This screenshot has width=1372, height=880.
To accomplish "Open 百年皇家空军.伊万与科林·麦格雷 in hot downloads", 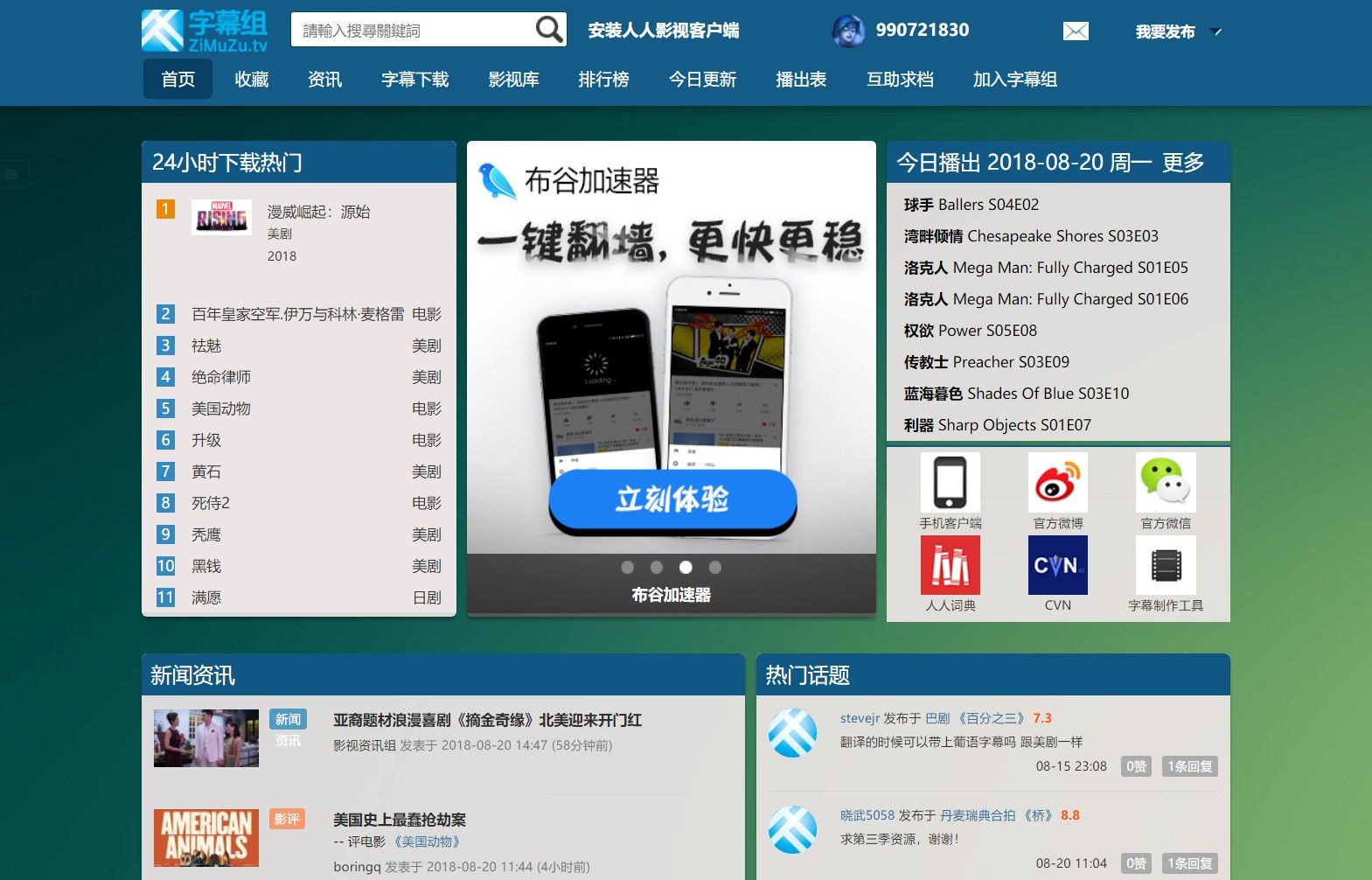I will (298, 314).
